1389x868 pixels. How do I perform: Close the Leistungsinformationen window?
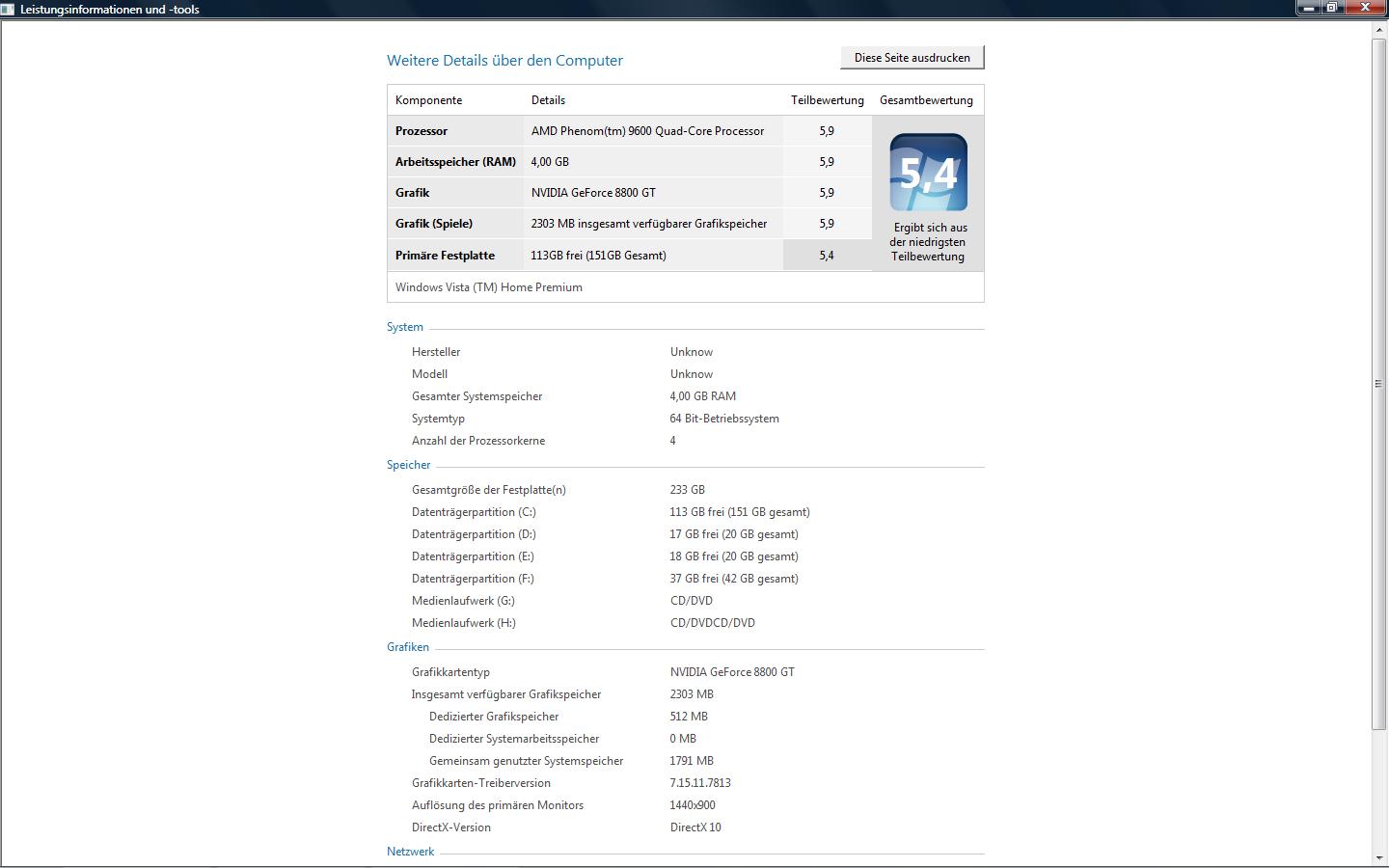tap(1365, 7)
